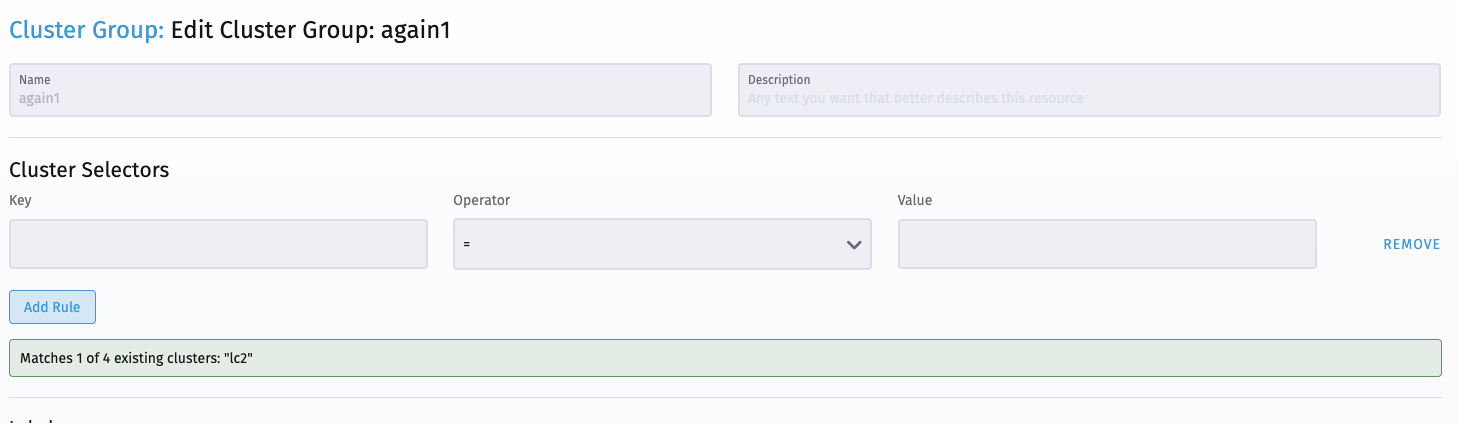The image size is (1458, 423).
Task: Remove the selector rule via REMOVE
Action: tap(1411, 244)
